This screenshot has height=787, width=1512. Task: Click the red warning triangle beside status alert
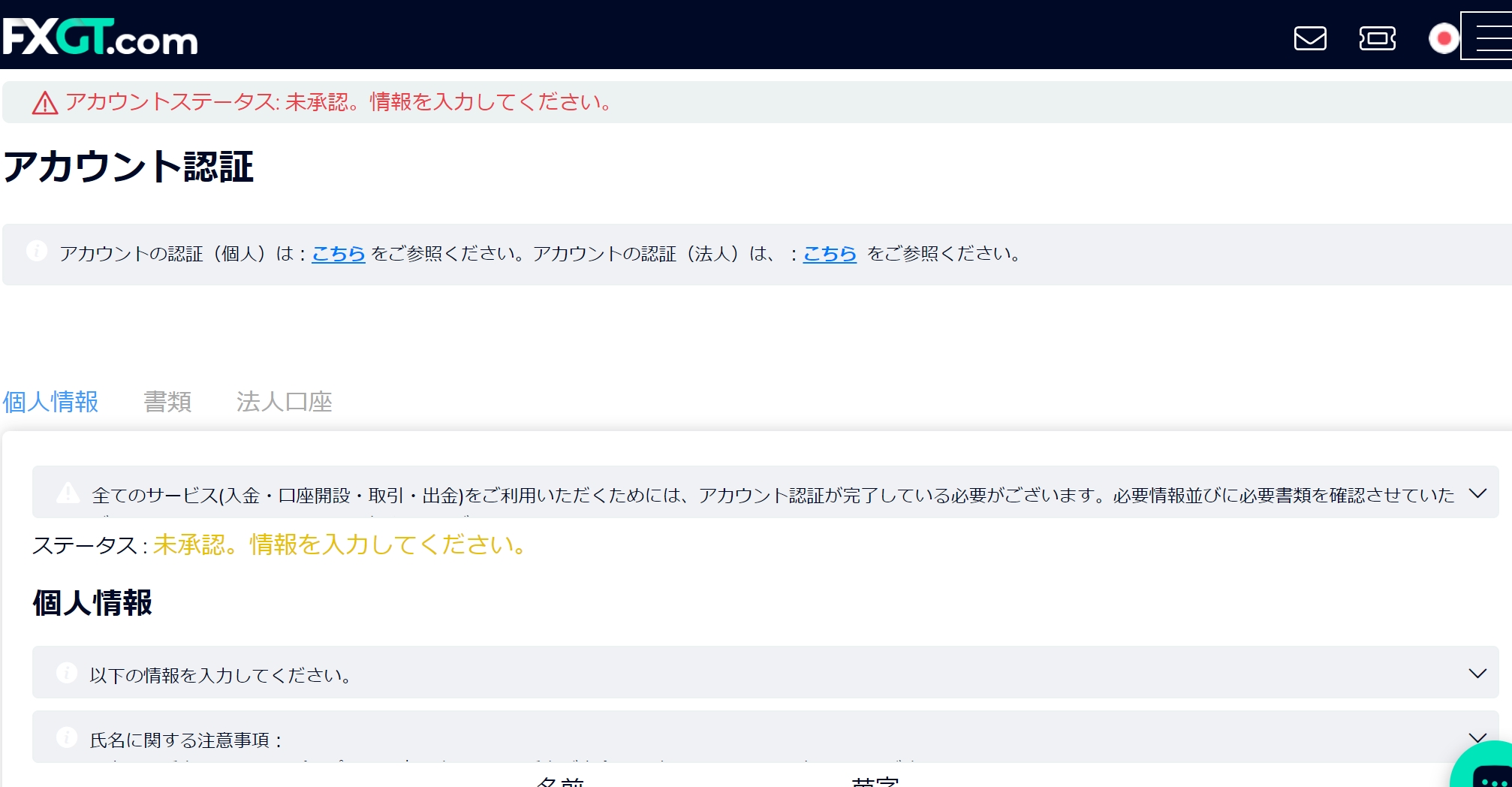[47, 103]
